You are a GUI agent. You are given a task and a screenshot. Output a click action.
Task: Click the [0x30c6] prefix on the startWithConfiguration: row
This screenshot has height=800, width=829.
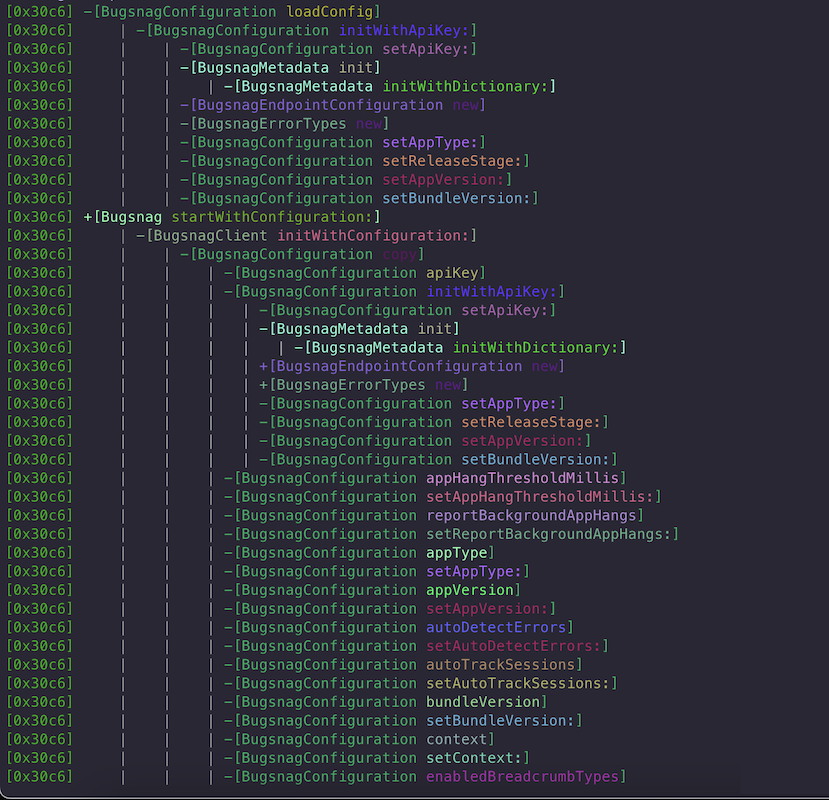(39, 217)
